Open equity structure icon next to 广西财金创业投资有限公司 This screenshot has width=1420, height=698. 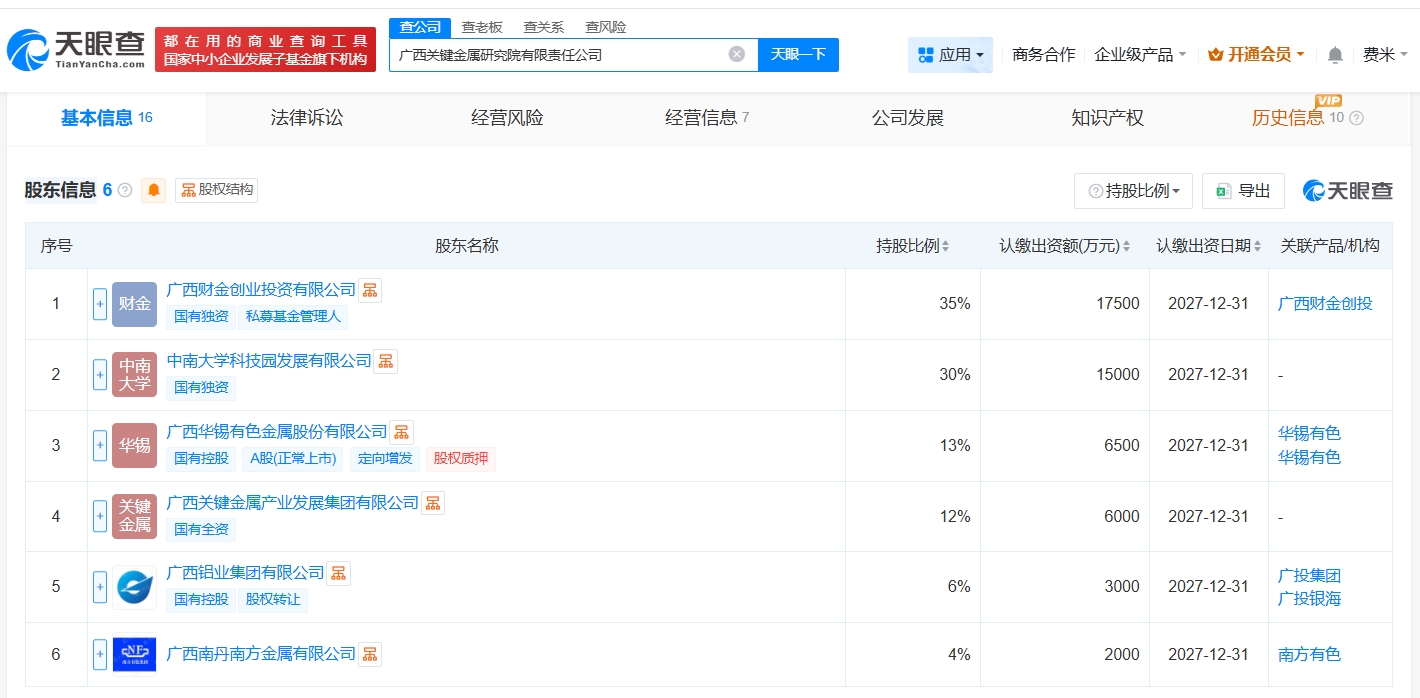(370, 290)
